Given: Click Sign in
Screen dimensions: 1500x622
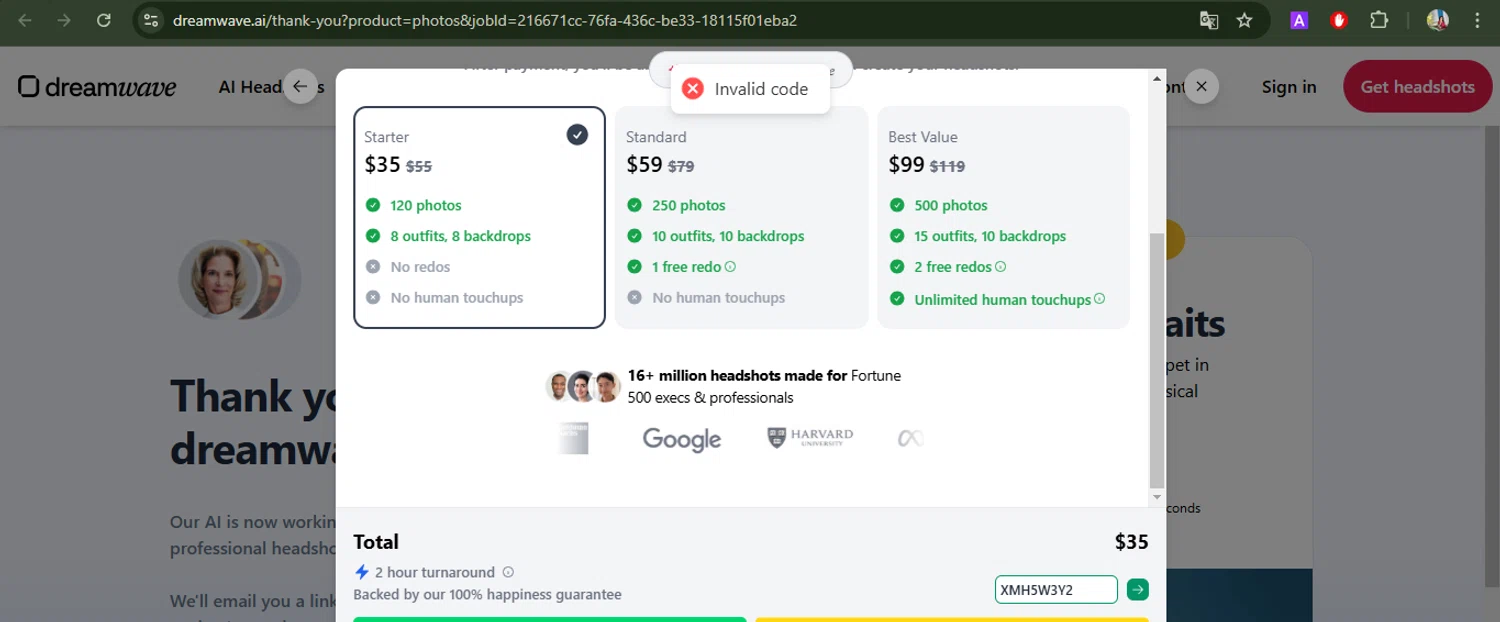Looking at the screenshot, I should pos(1289,87).
